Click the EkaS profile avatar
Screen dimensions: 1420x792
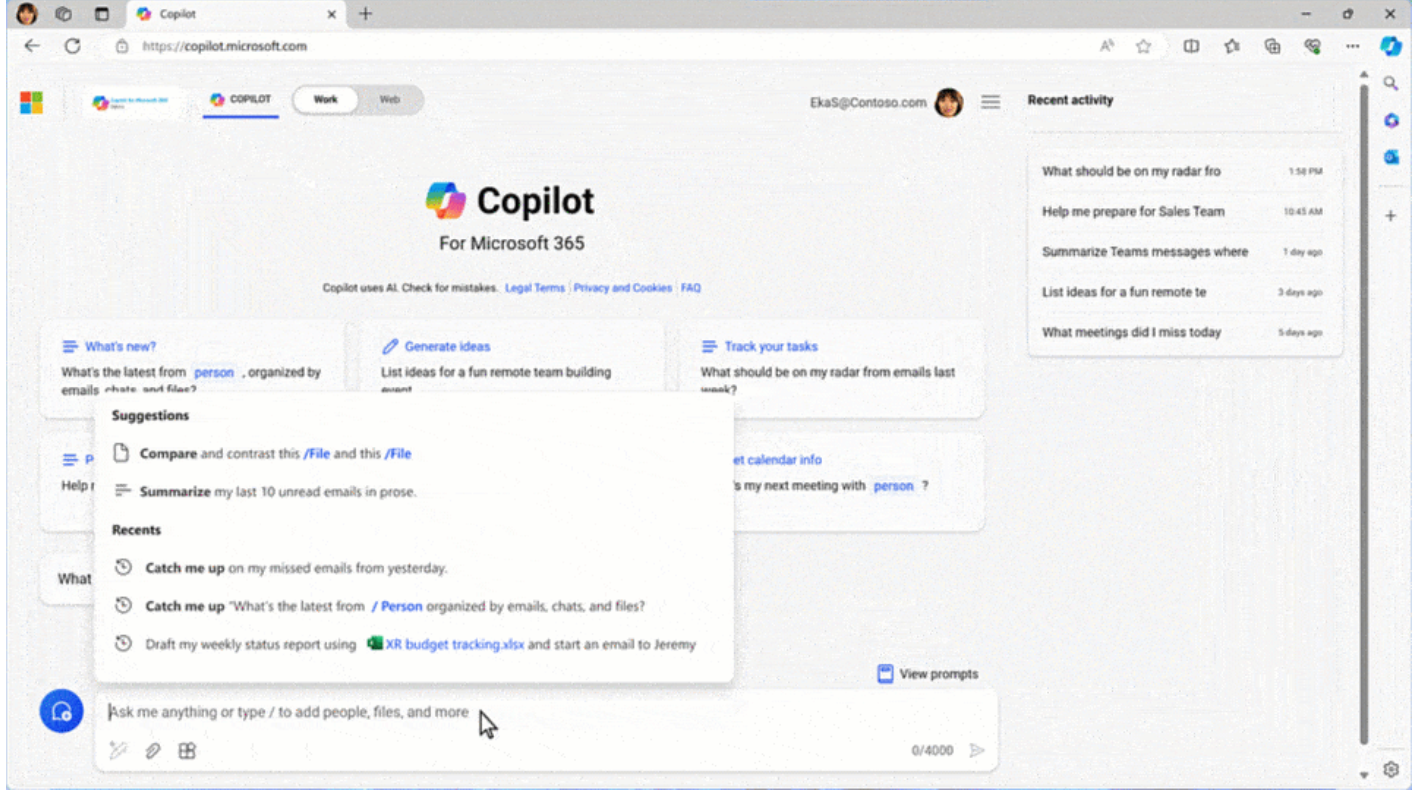pyautogui.click(x=949, y=102)
